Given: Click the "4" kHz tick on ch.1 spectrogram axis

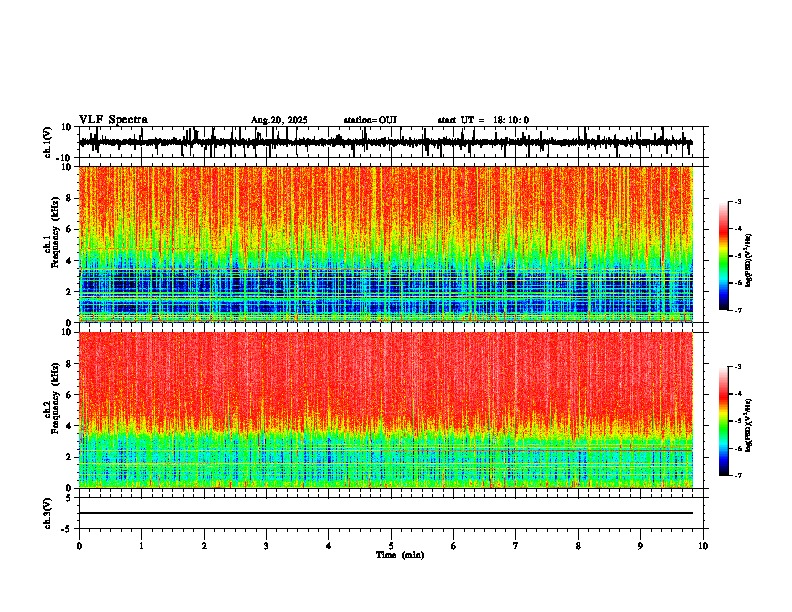Looking at the screenshot, I should (70, 261).
